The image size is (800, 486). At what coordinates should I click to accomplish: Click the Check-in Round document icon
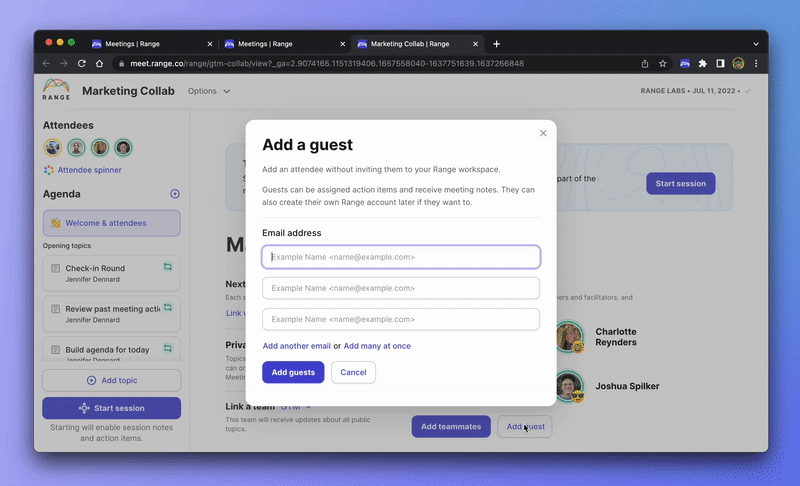point(56,268)
